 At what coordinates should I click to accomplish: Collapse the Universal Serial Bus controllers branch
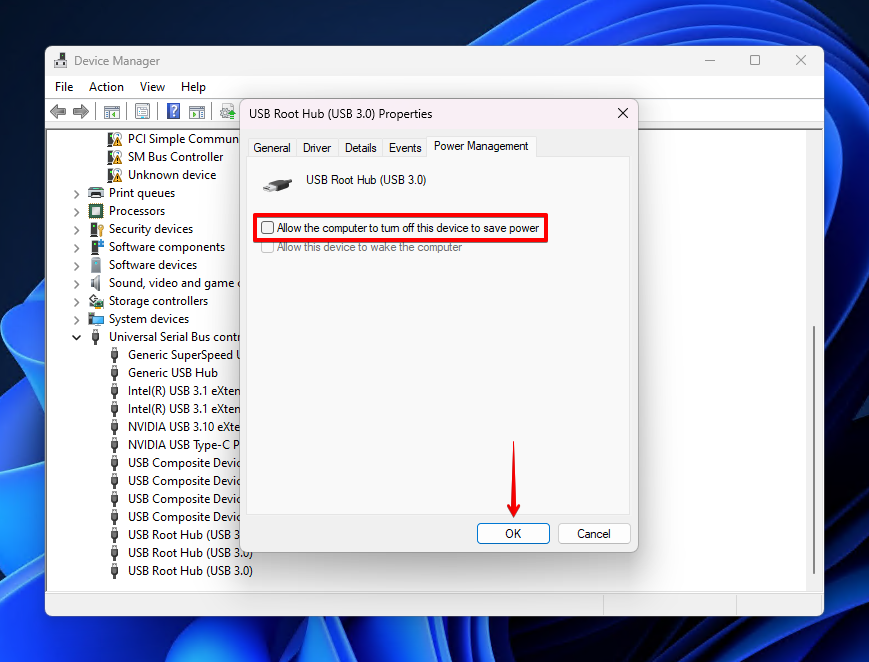(x=76, y=336)
